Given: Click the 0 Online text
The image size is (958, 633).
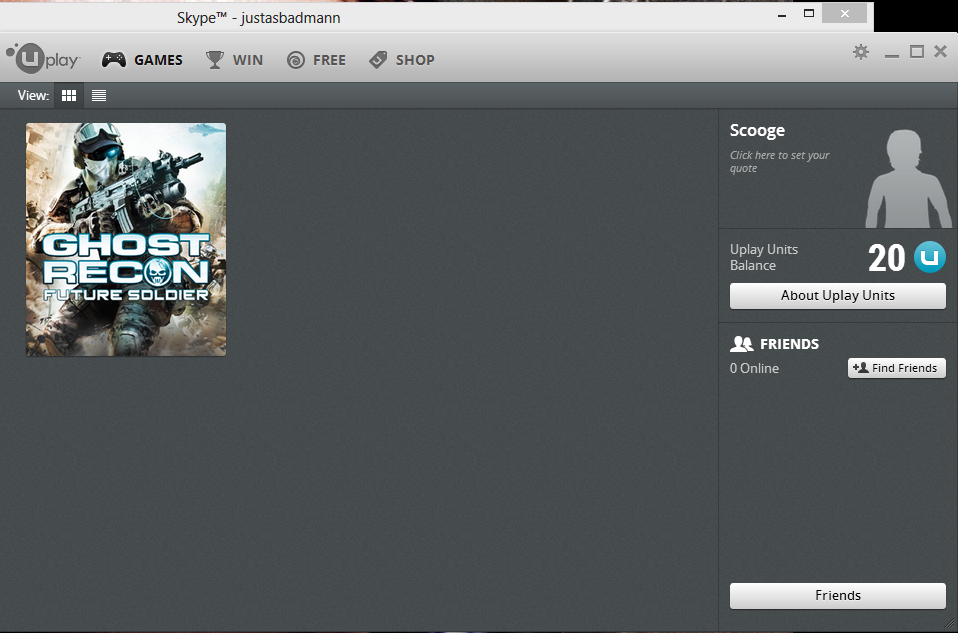Looking at the screenshot, I should [x=754, y=368].
